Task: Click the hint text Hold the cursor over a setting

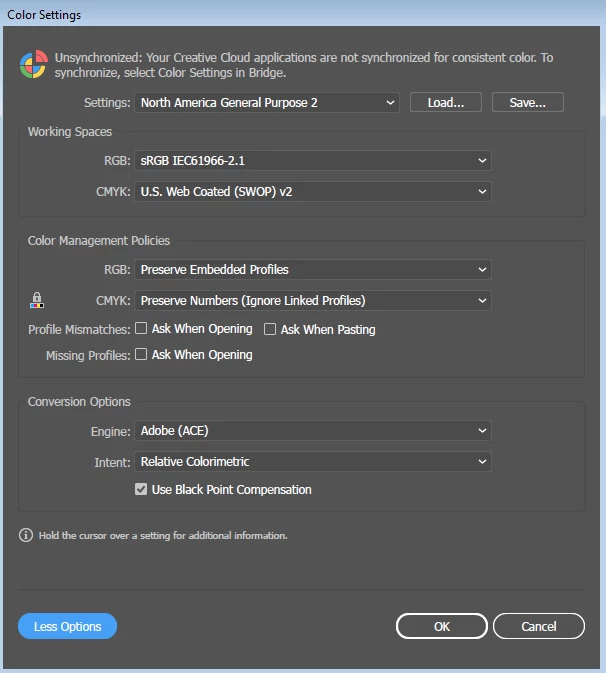Action: point(163,535)
